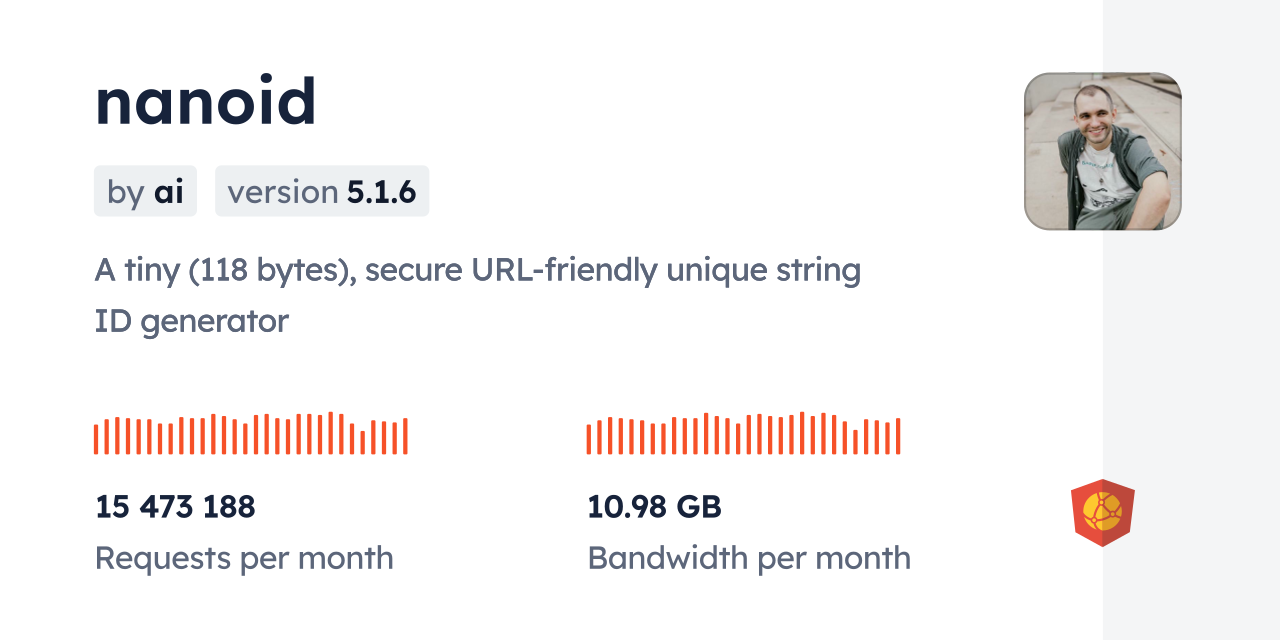Viewport: 1280px width, 640px height.
Task: Open the "by ai" author badge
Action: [x=145, y=191]
